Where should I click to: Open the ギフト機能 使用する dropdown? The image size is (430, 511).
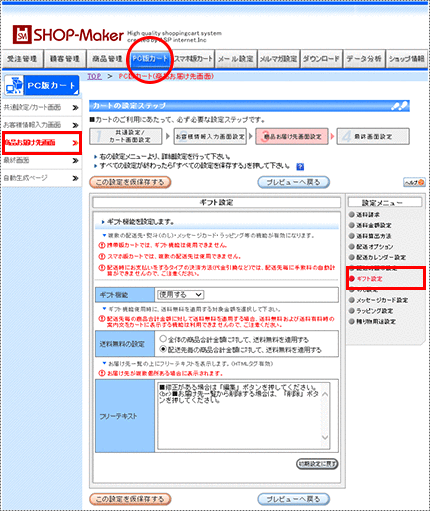[x=180, y=295]
